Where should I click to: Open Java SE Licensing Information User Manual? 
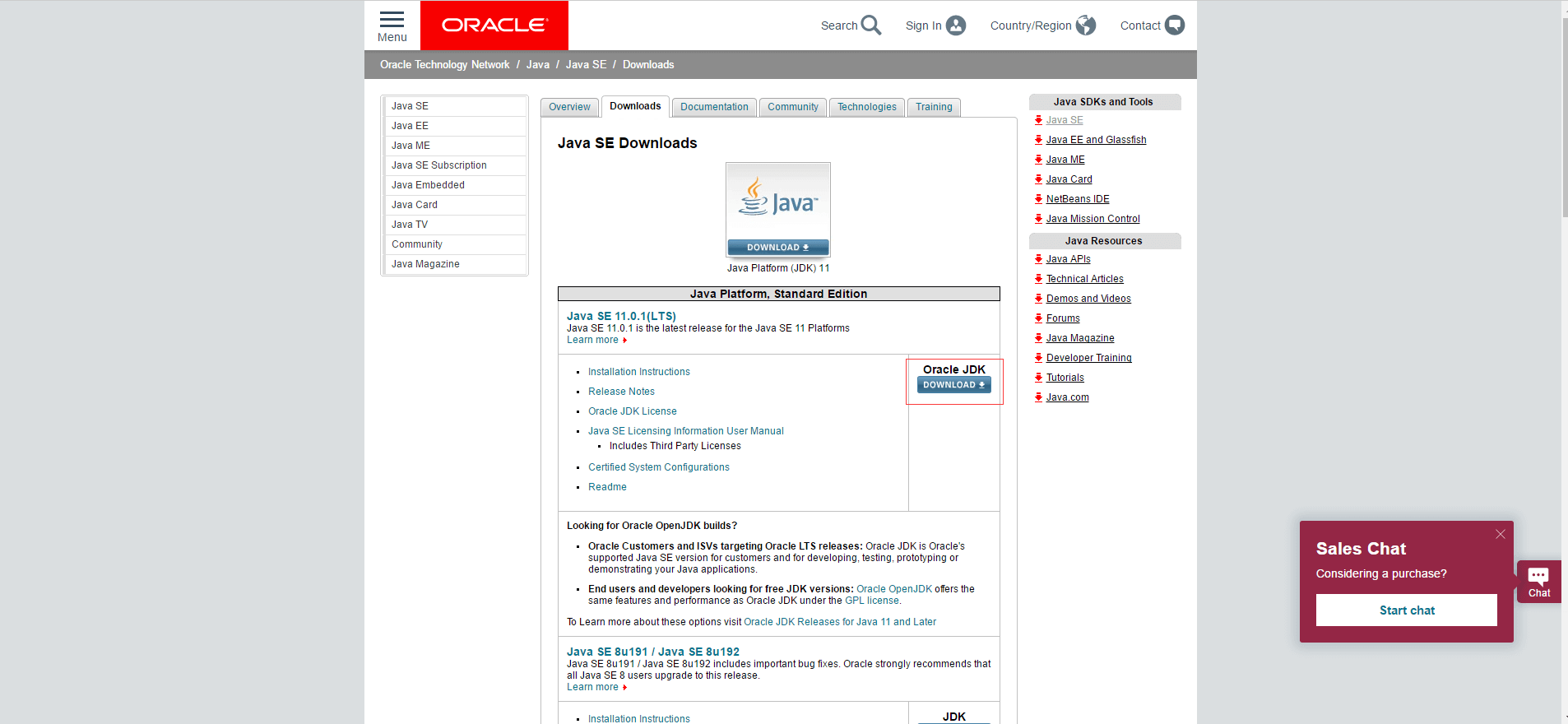coord(686,431)
